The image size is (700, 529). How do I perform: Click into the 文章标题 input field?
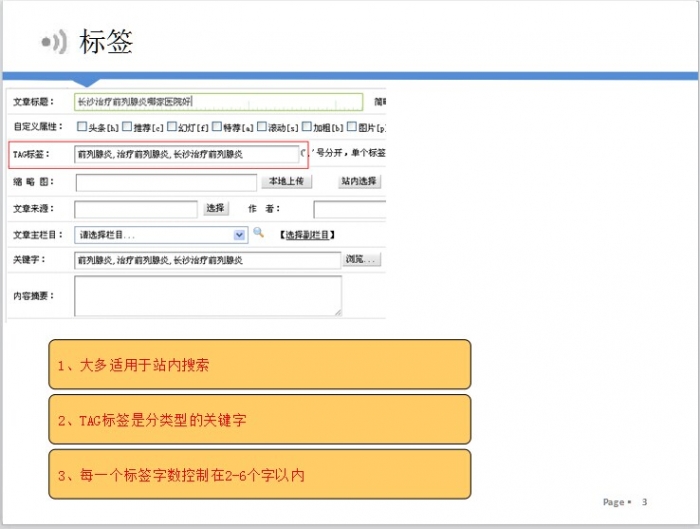click(x=218, y=102)
